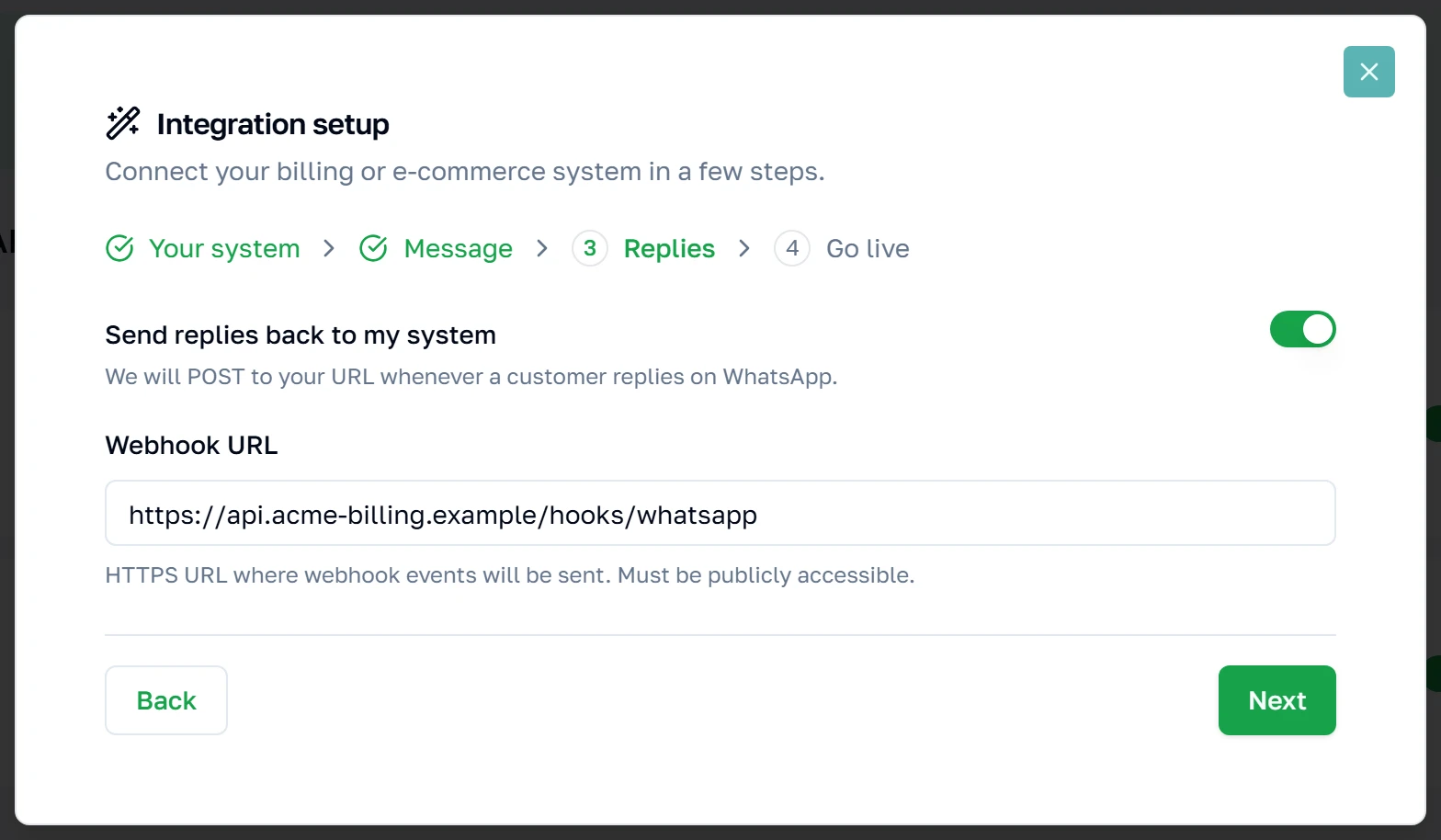The height and width of the screenshot is (840, 1441).
Task: Focus the Webhook URL input field
Action: [720, 513]
